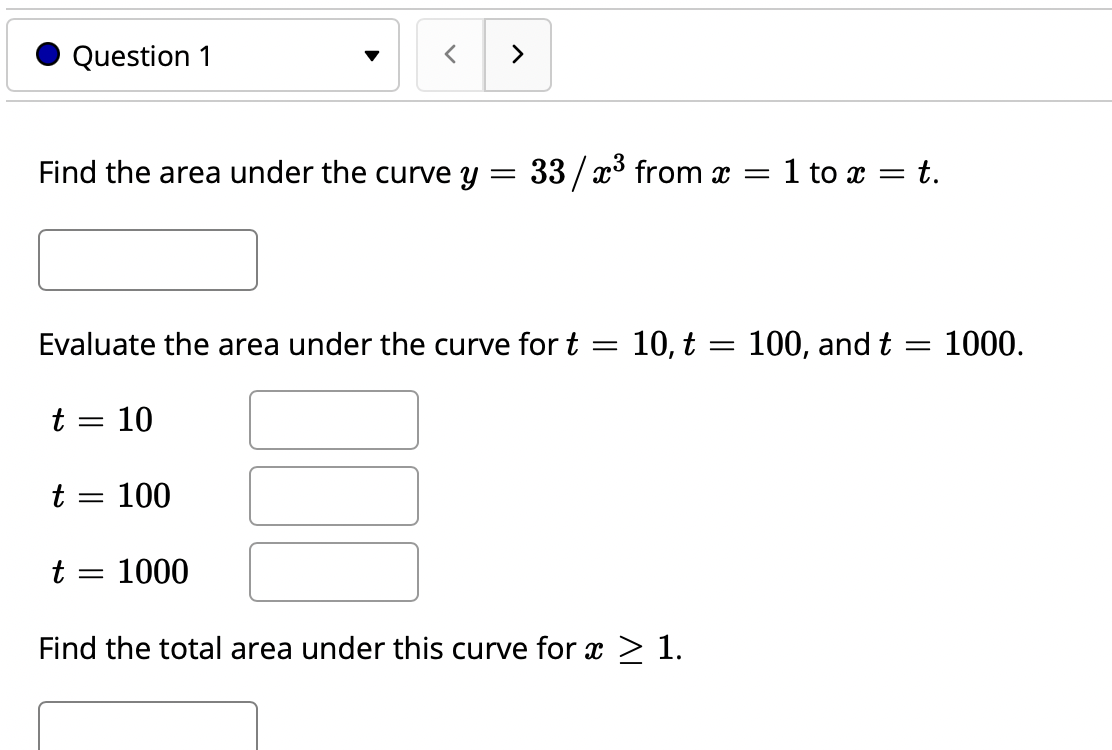
Task: Click the left chevron navigation icon
Action: (x=450, y=55)
